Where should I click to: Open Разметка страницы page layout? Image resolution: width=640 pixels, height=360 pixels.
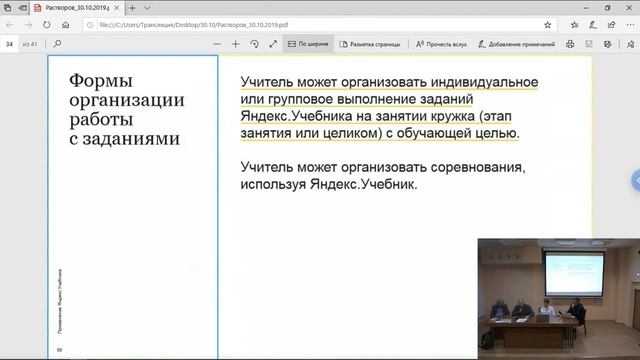[x=370, y=44]
